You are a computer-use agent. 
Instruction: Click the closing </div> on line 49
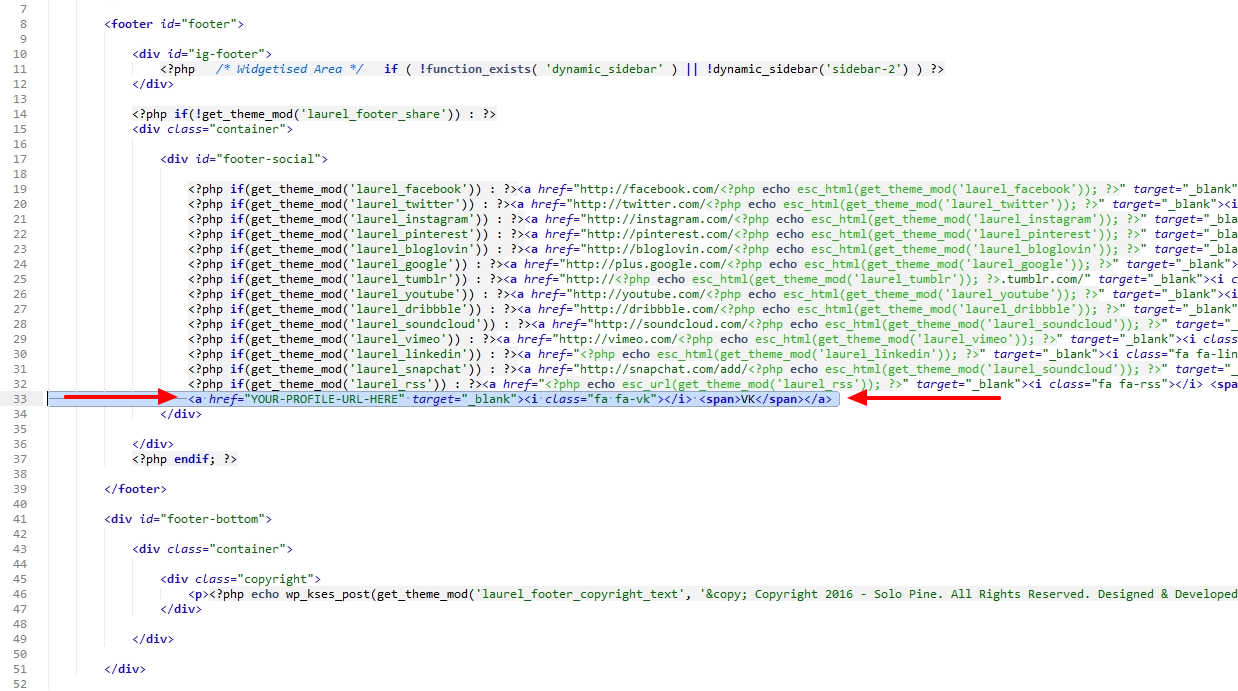pos(153,639)
